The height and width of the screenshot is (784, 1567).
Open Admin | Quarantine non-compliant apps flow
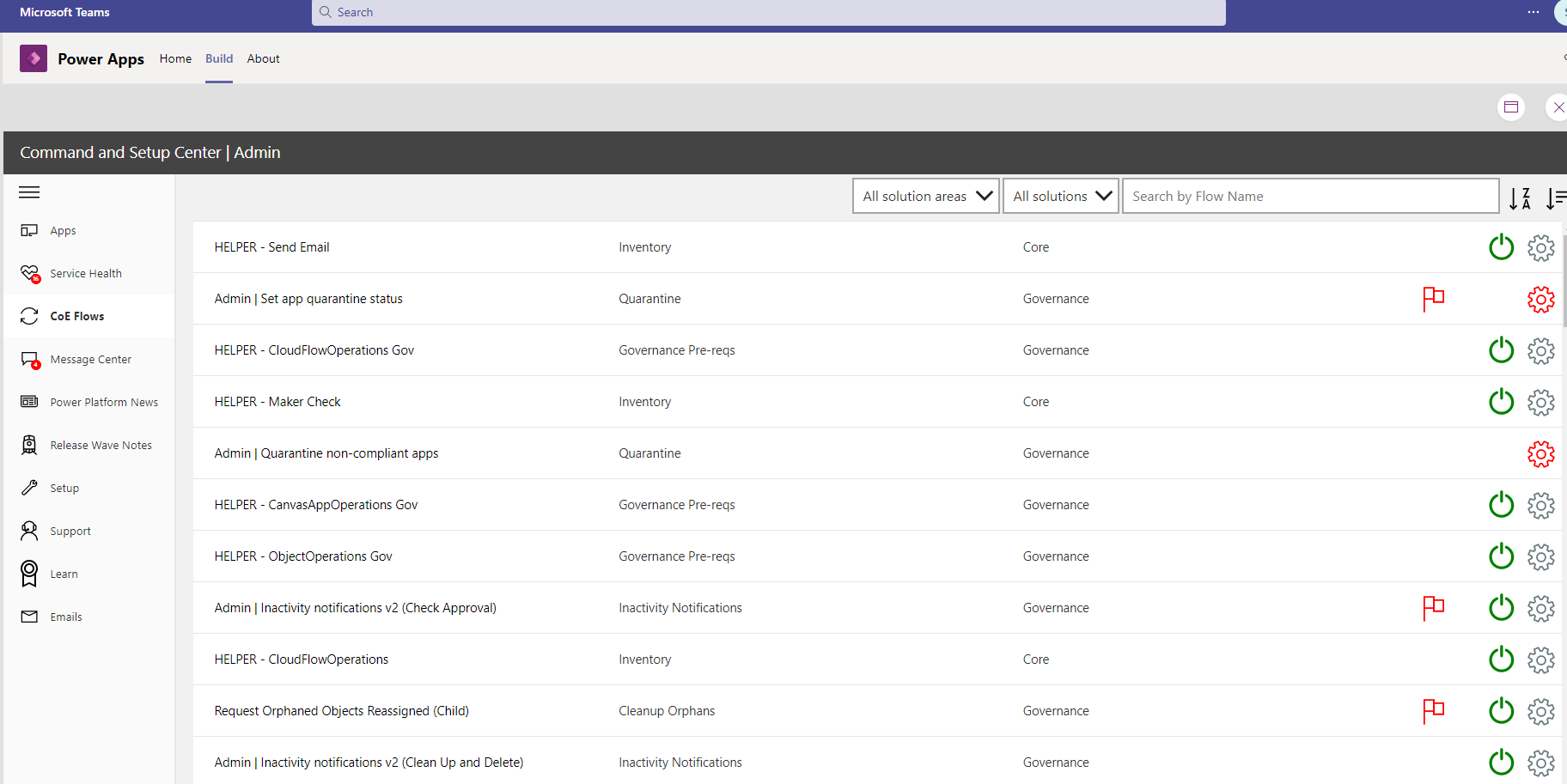pos(326,453)
